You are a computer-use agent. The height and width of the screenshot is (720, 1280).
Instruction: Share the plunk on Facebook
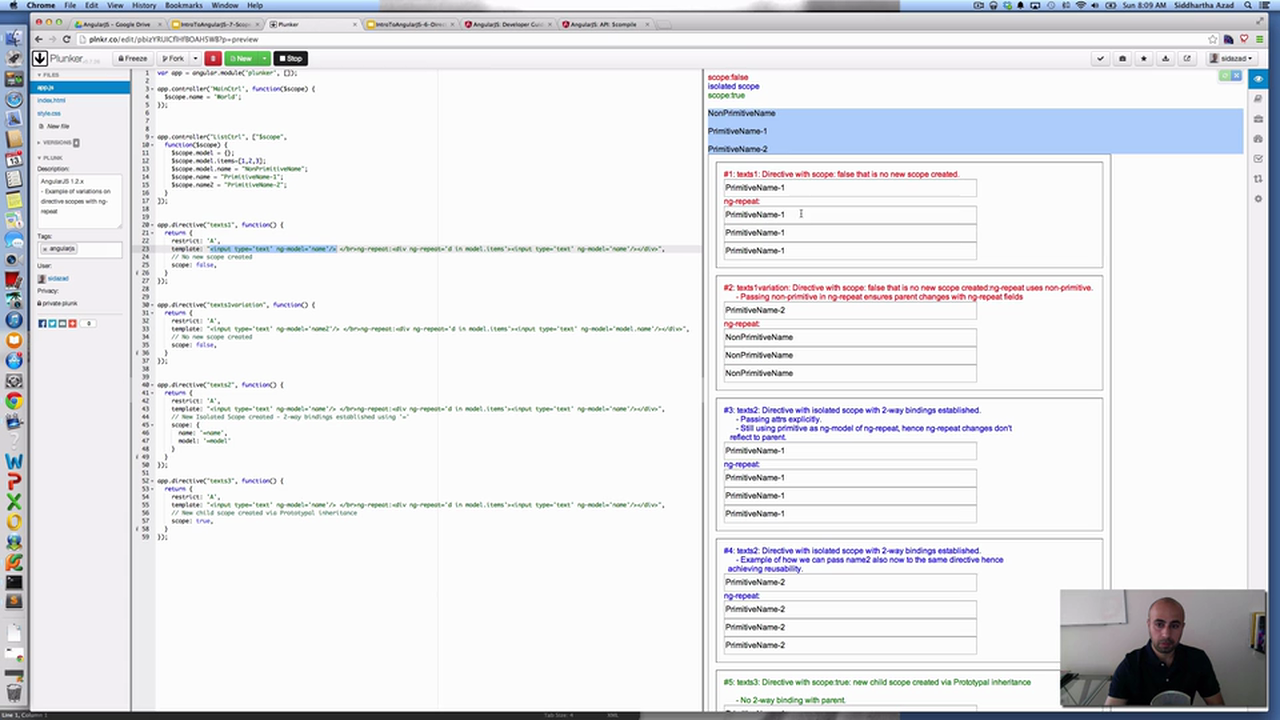42,323
